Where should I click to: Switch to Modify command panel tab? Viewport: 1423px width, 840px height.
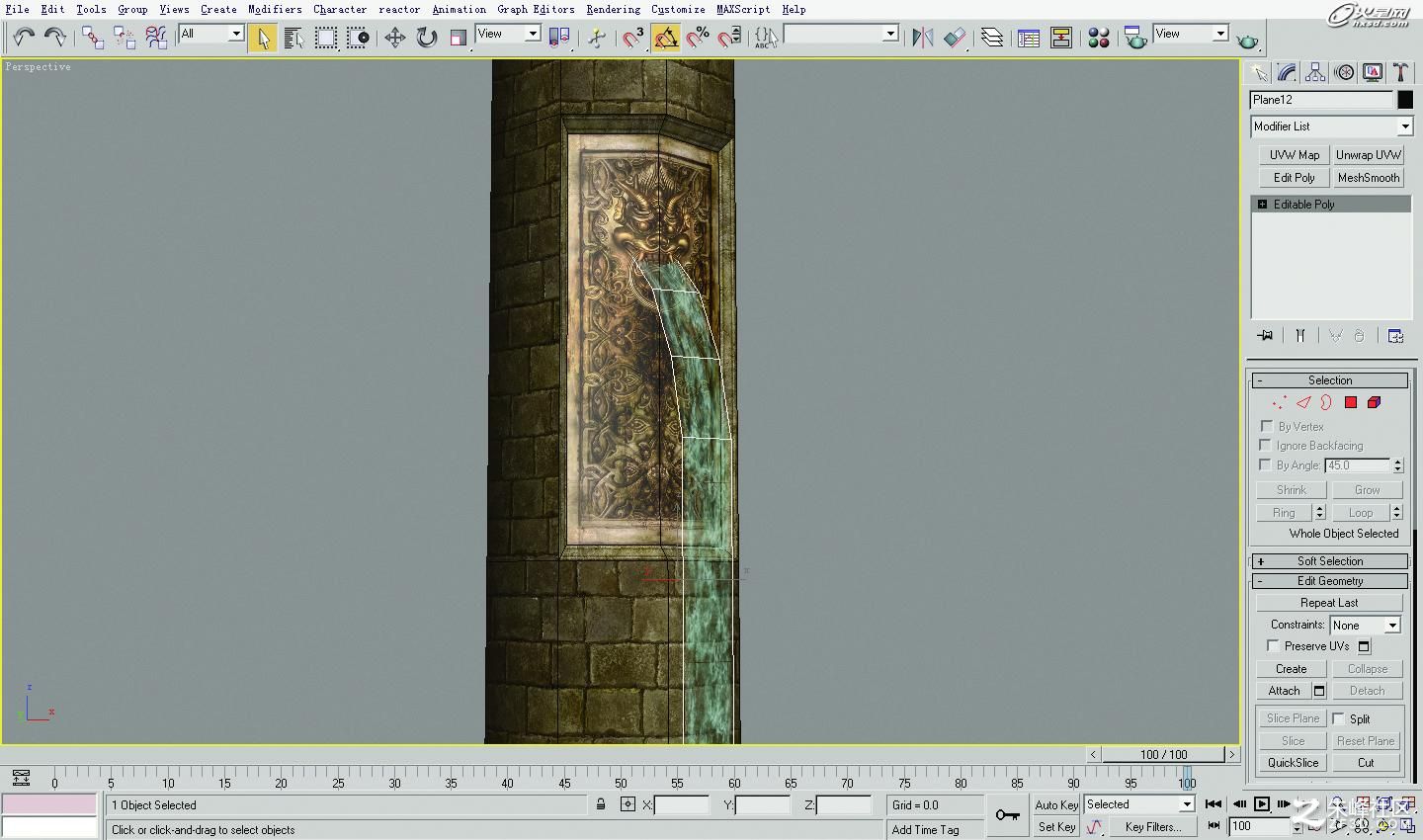point(1287,72)
